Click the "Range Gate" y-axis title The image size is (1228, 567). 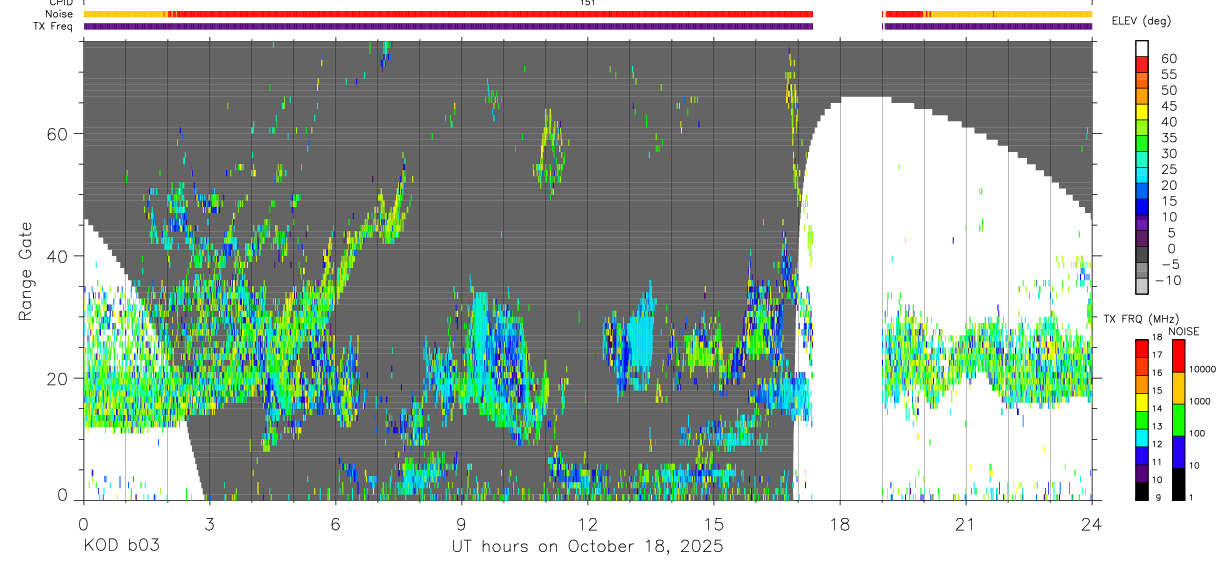pyautogui.click(x=27, y=270)
